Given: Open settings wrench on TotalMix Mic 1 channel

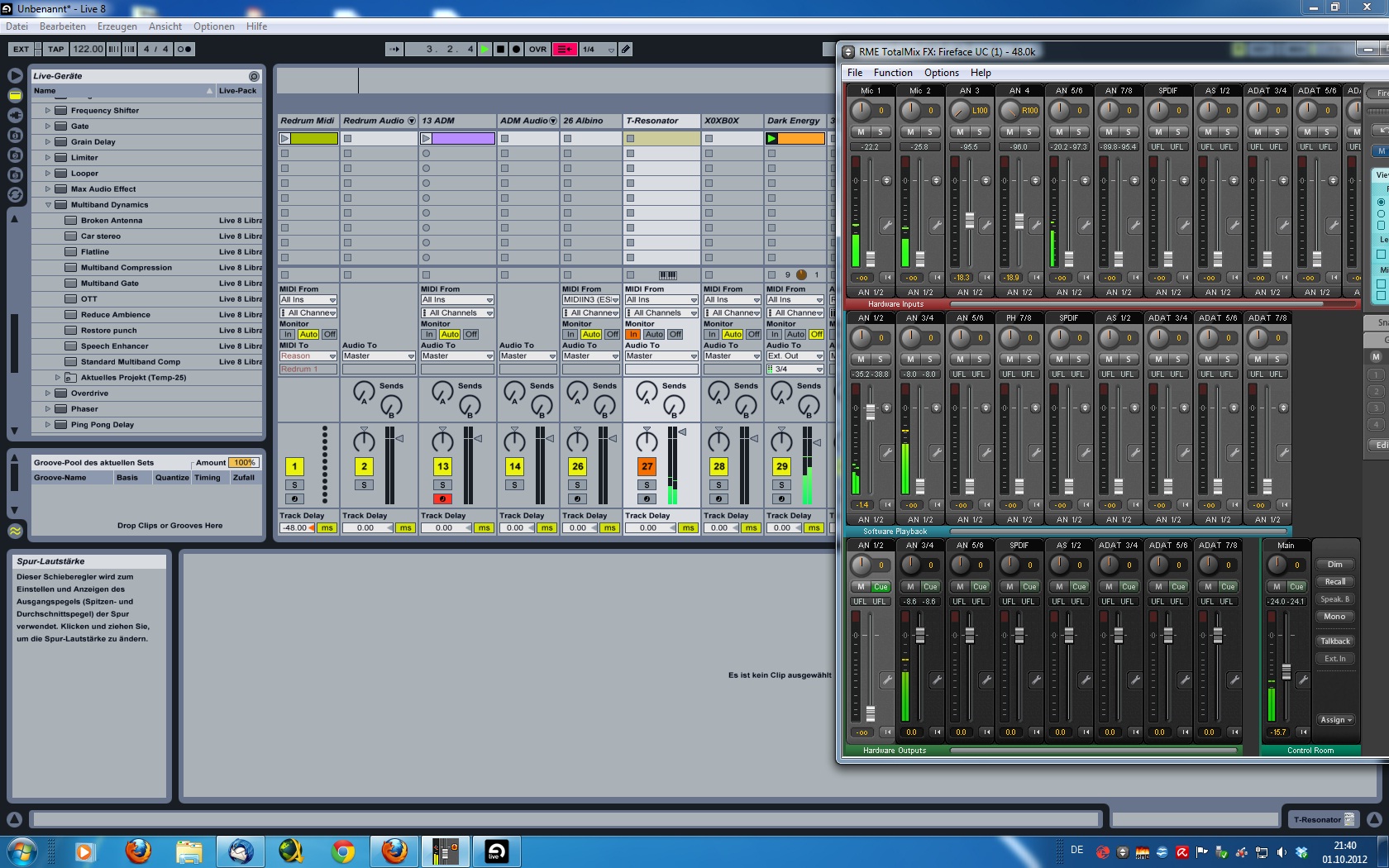Looking at the screenshot, I should [x=886, y=225].
